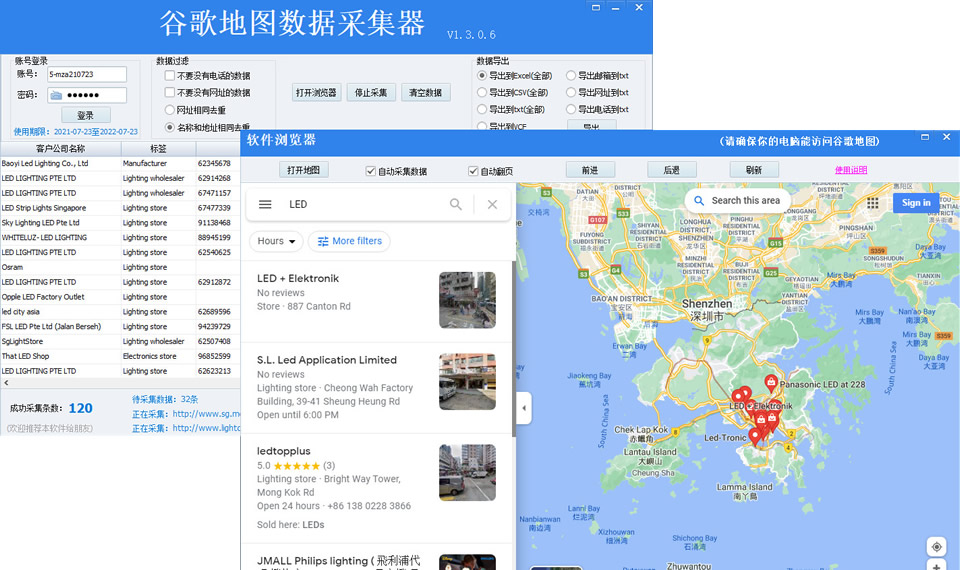Open the Google Maps hamburger menu
960x570 pixels.
265,204
